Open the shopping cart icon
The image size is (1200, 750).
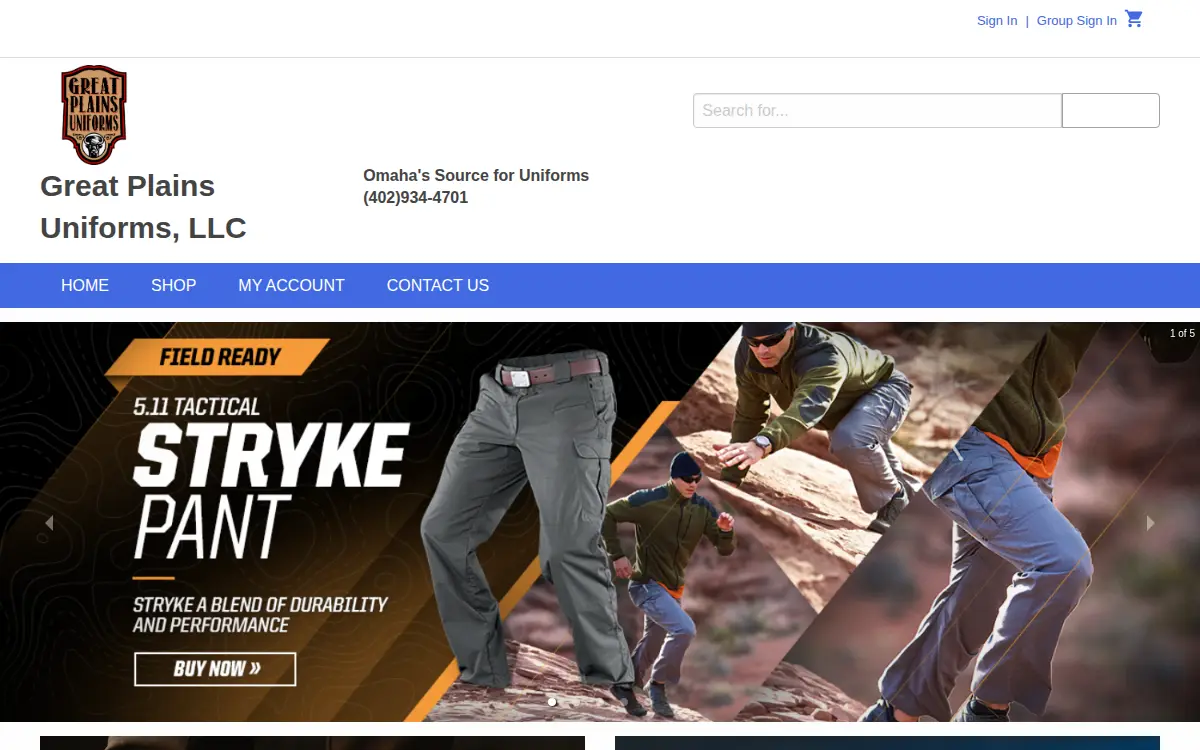[1133, 19]
